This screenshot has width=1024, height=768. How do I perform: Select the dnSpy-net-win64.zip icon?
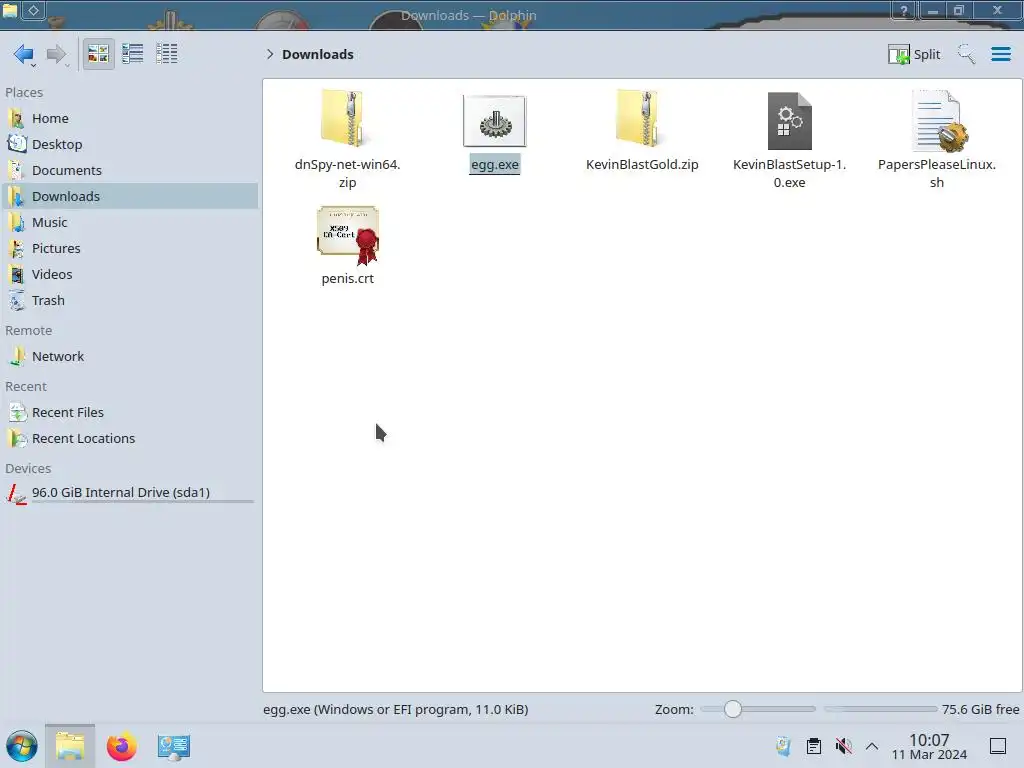(x=347, y=119)
